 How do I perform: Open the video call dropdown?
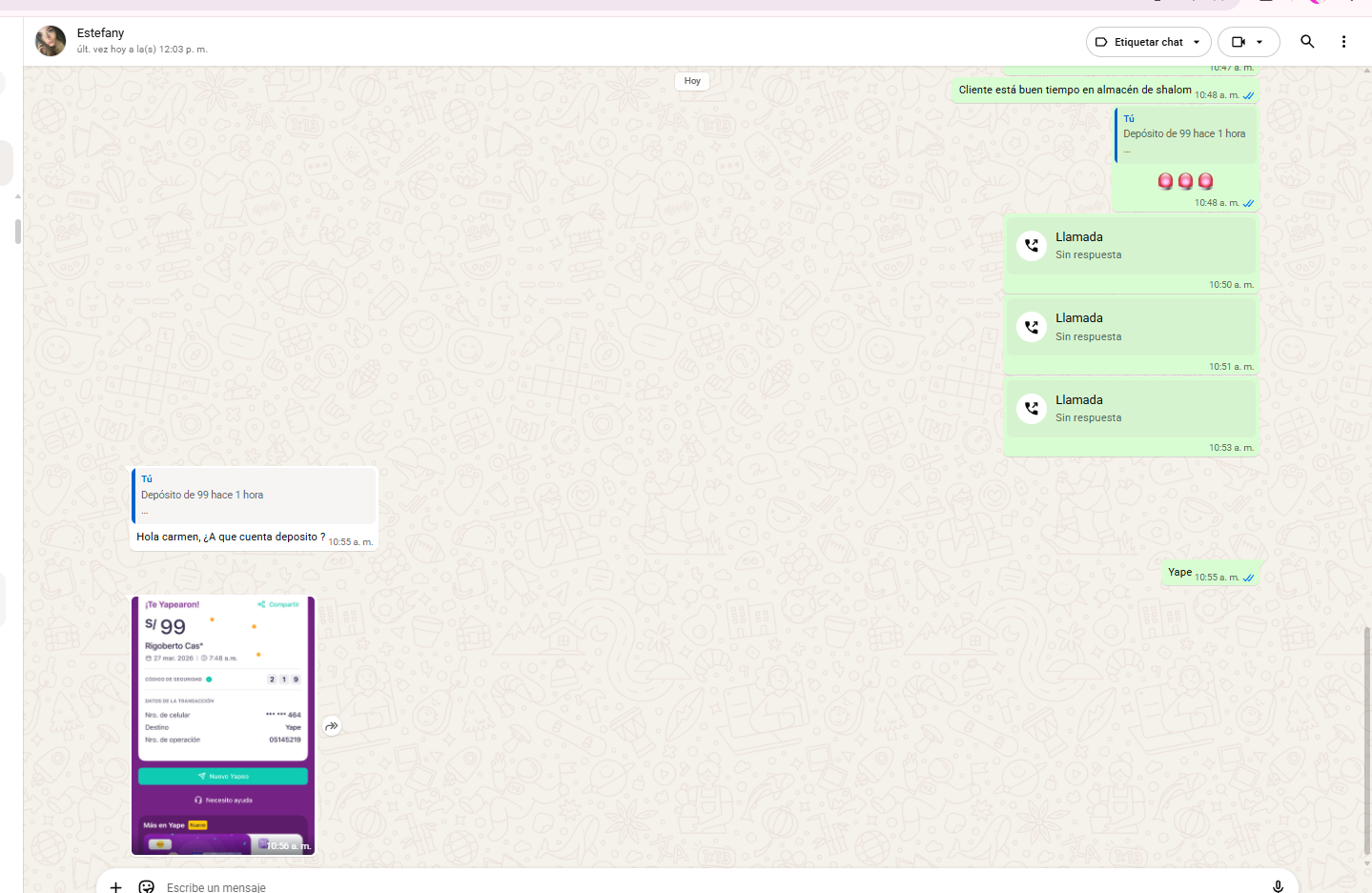point(1248,42)
